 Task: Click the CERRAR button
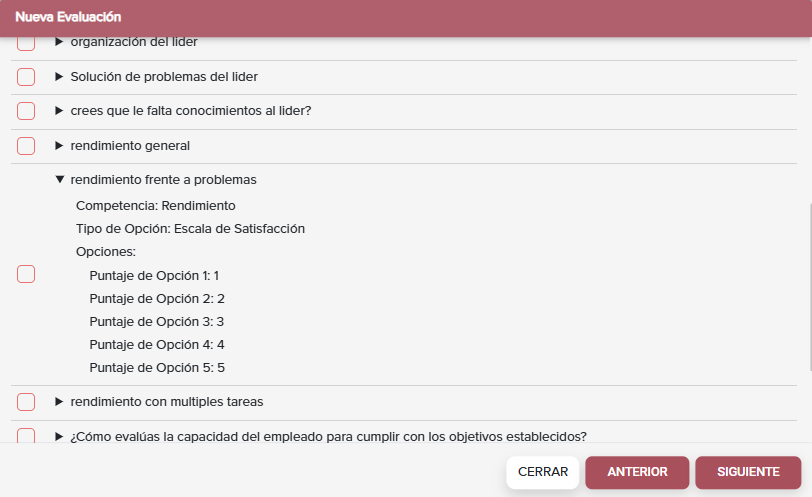(x=543, y=472)
